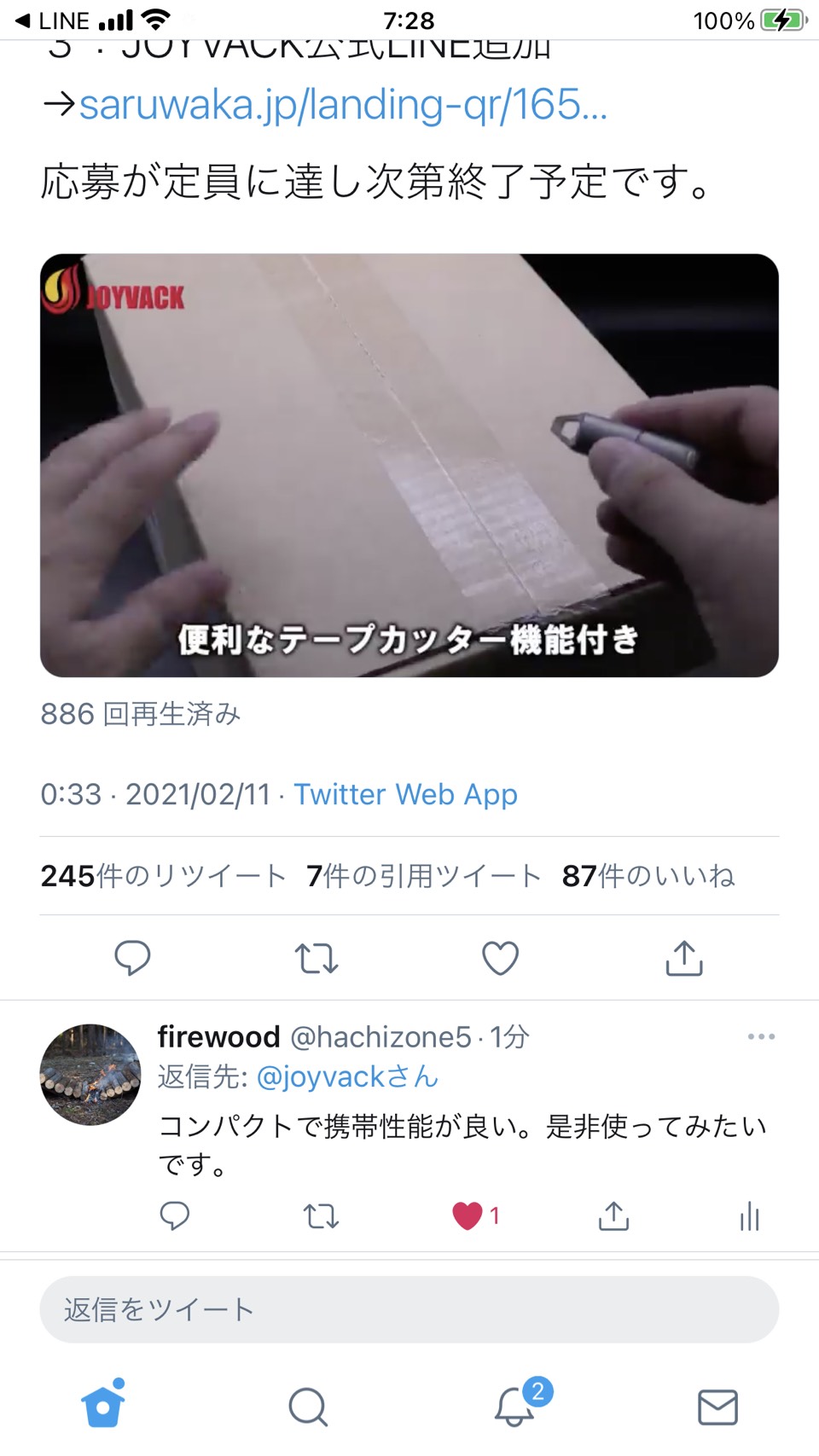Open the Messages envelope tab

[x=717, y=1407]
